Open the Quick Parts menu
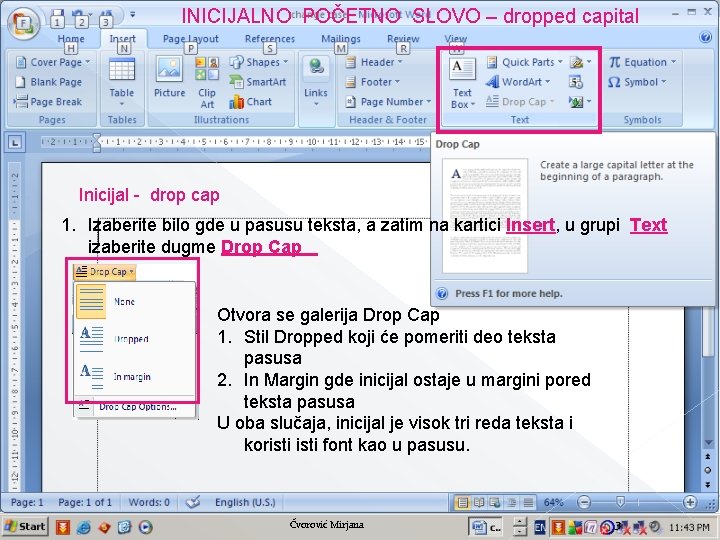 pos(524,62)
